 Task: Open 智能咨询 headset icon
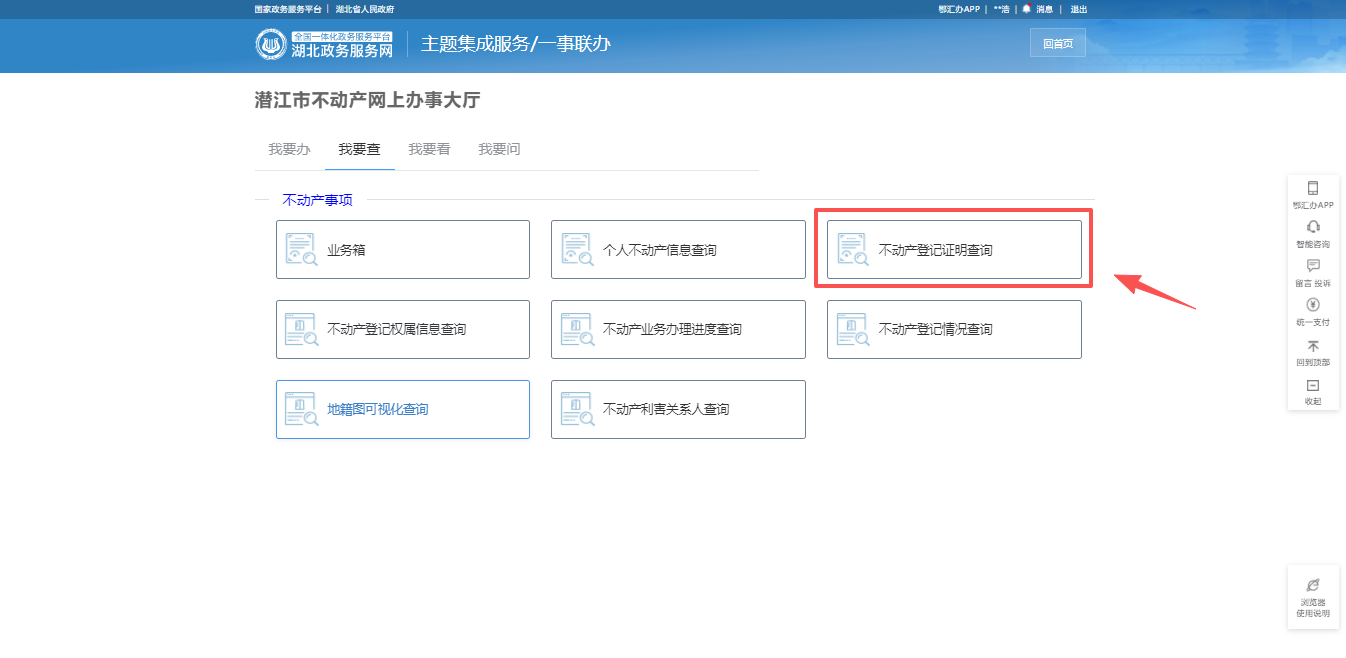(x=1312, y=227)
